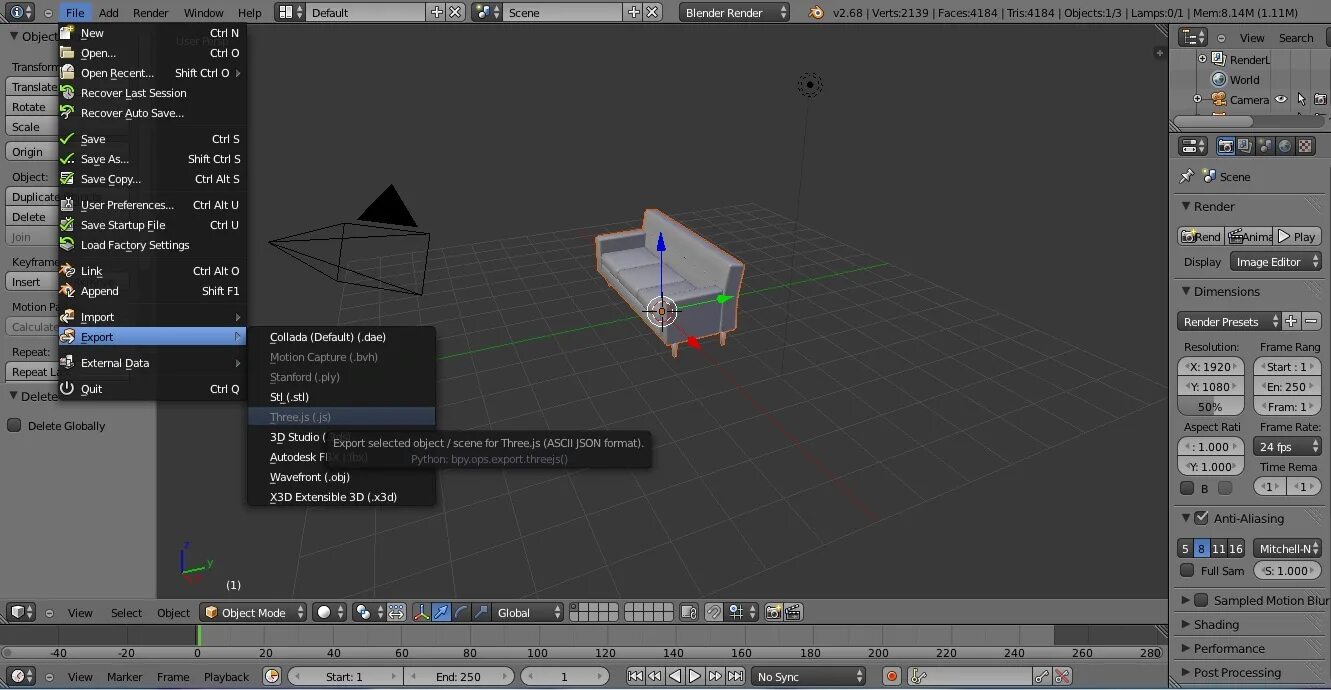Open the Blender Render engine dropdown
1331x690 pixels.
(735, 12)
